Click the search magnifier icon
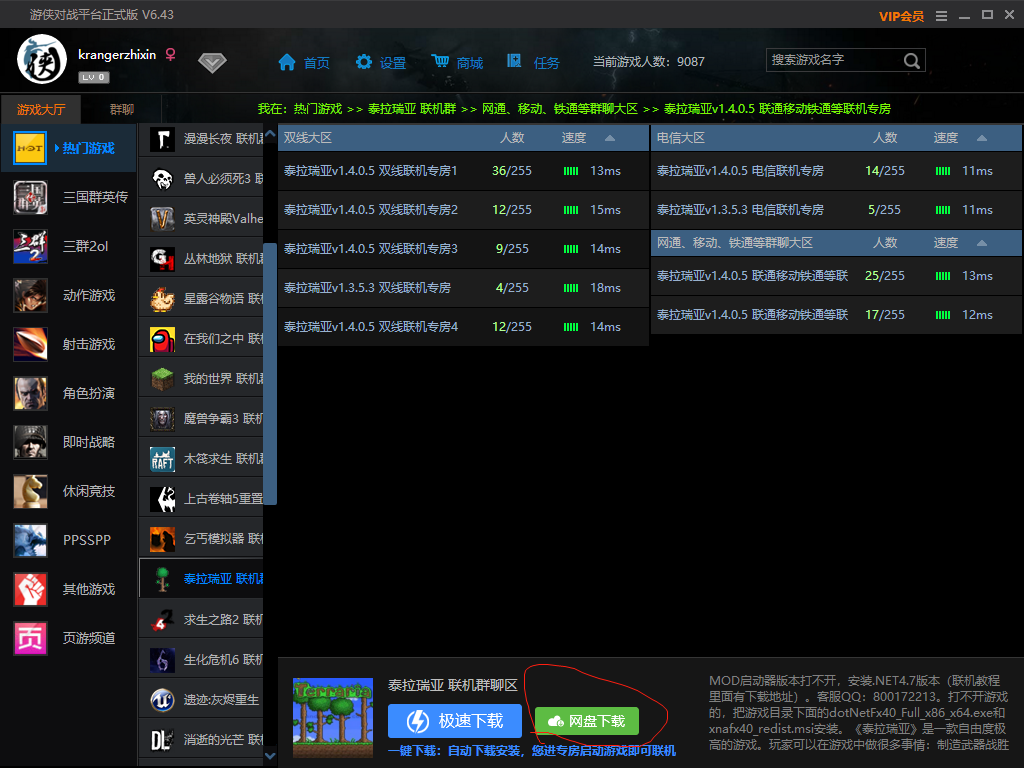Viewport: 1024px width, 768px height. (912, 61)
